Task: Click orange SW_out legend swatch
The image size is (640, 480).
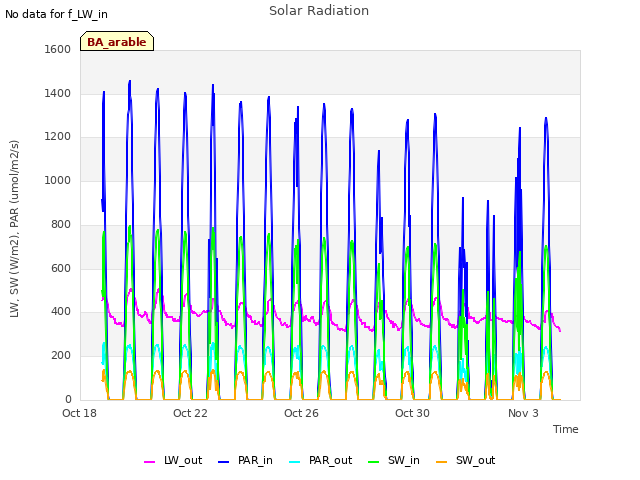Action: point(442,462)
